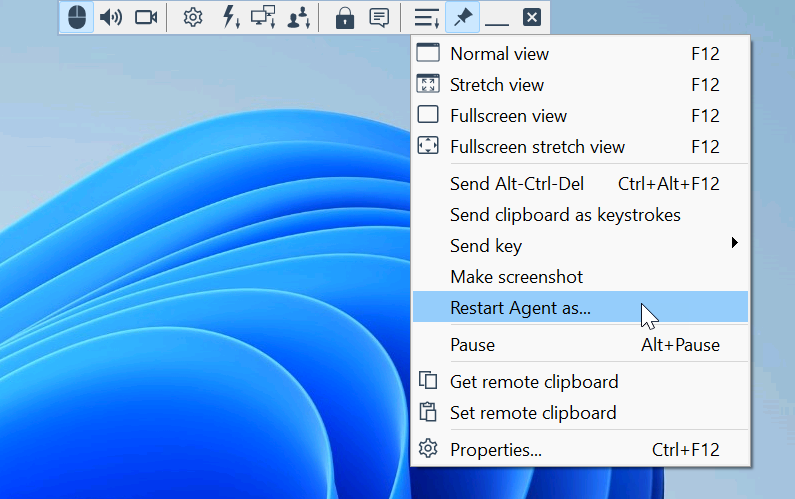
Task: Switch to Fullscreen view
Action: 508,116
